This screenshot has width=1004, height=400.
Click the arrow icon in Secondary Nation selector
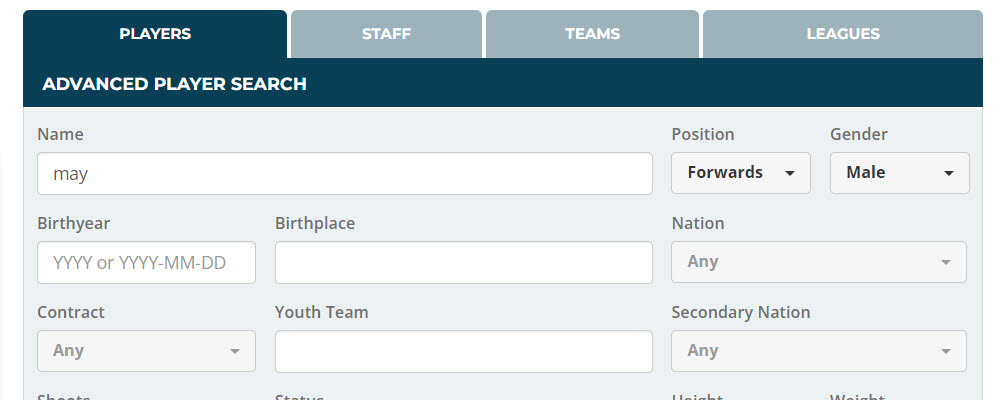(x=945, y=352)
